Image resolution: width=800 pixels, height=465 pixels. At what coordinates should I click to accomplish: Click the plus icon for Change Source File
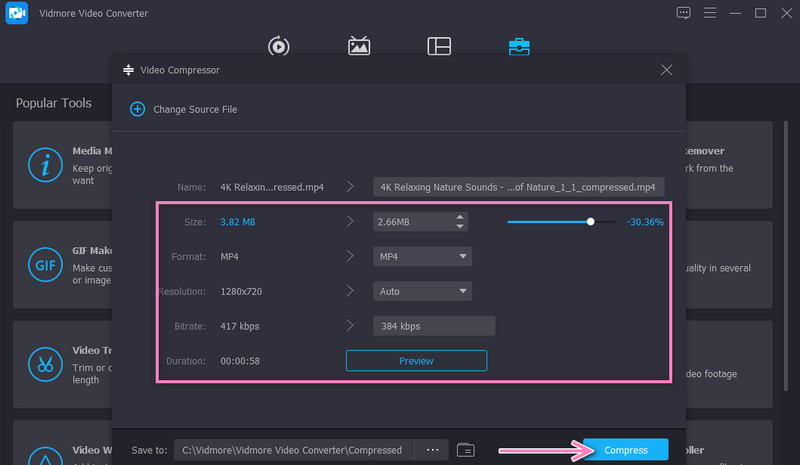[x=137, y=109]
